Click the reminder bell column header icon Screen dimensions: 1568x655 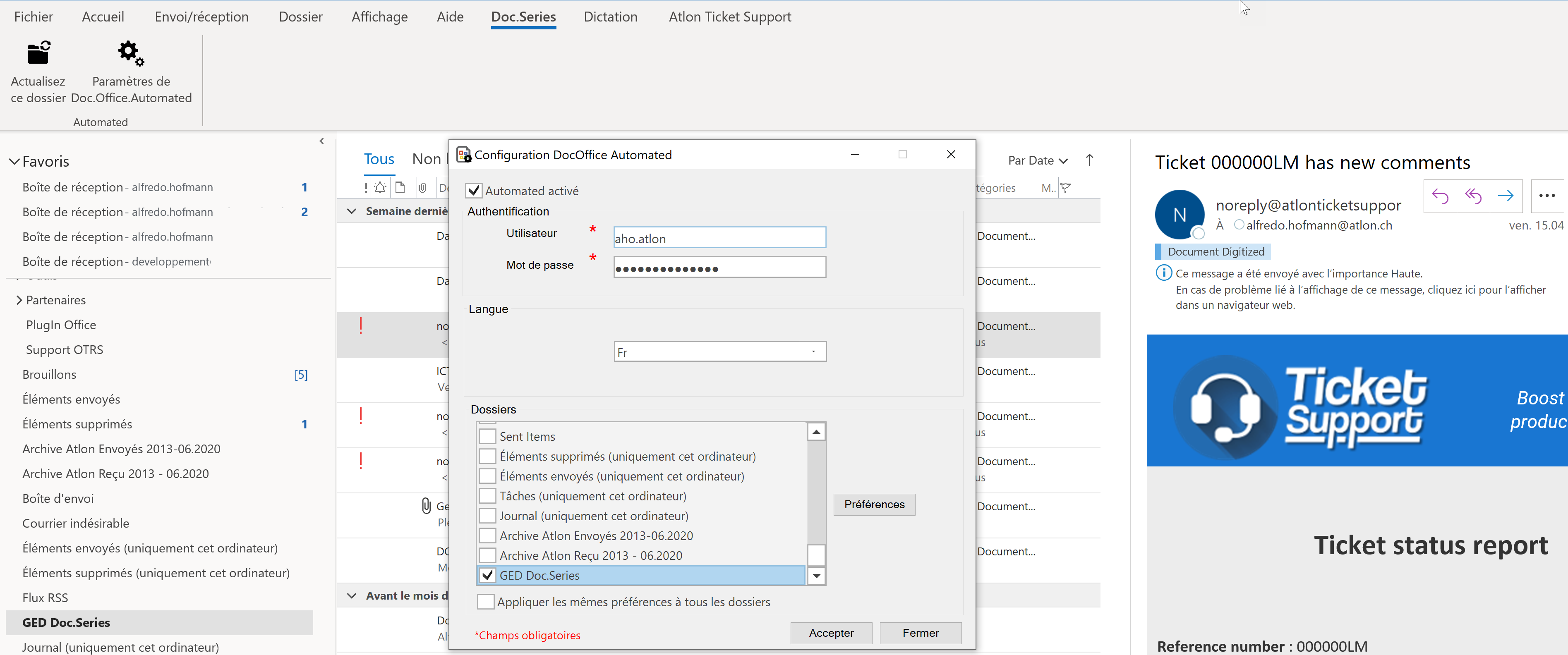pyautogui.click(x=381, y=188)
